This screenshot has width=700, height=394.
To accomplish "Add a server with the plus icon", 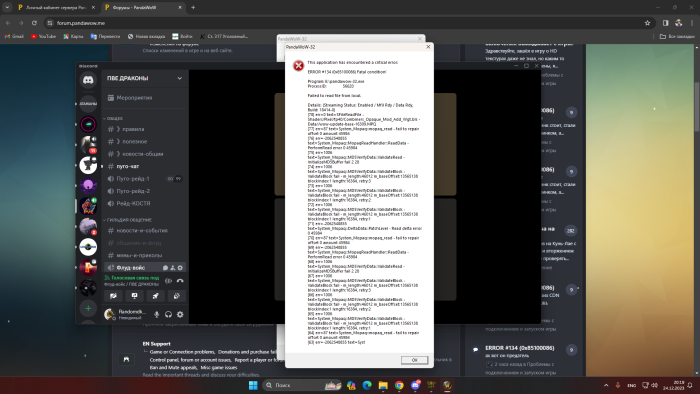I will (x=88, y=308).
